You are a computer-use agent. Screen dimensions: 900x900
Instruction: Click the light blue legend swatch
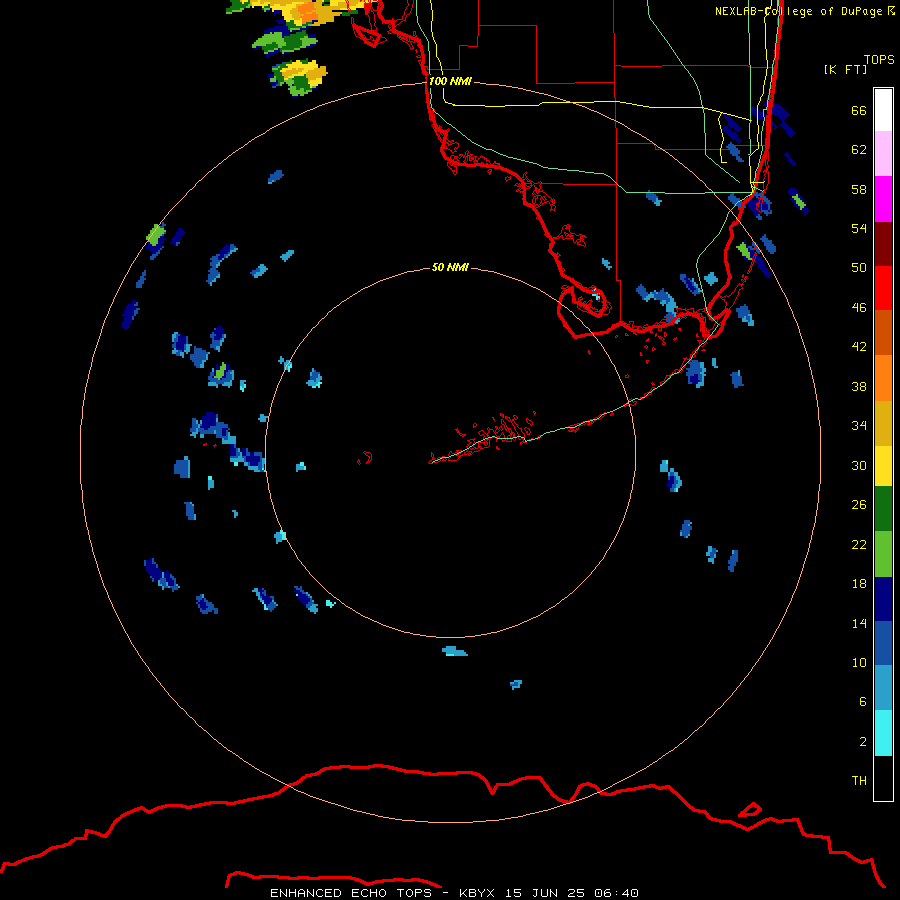point(883,688)
